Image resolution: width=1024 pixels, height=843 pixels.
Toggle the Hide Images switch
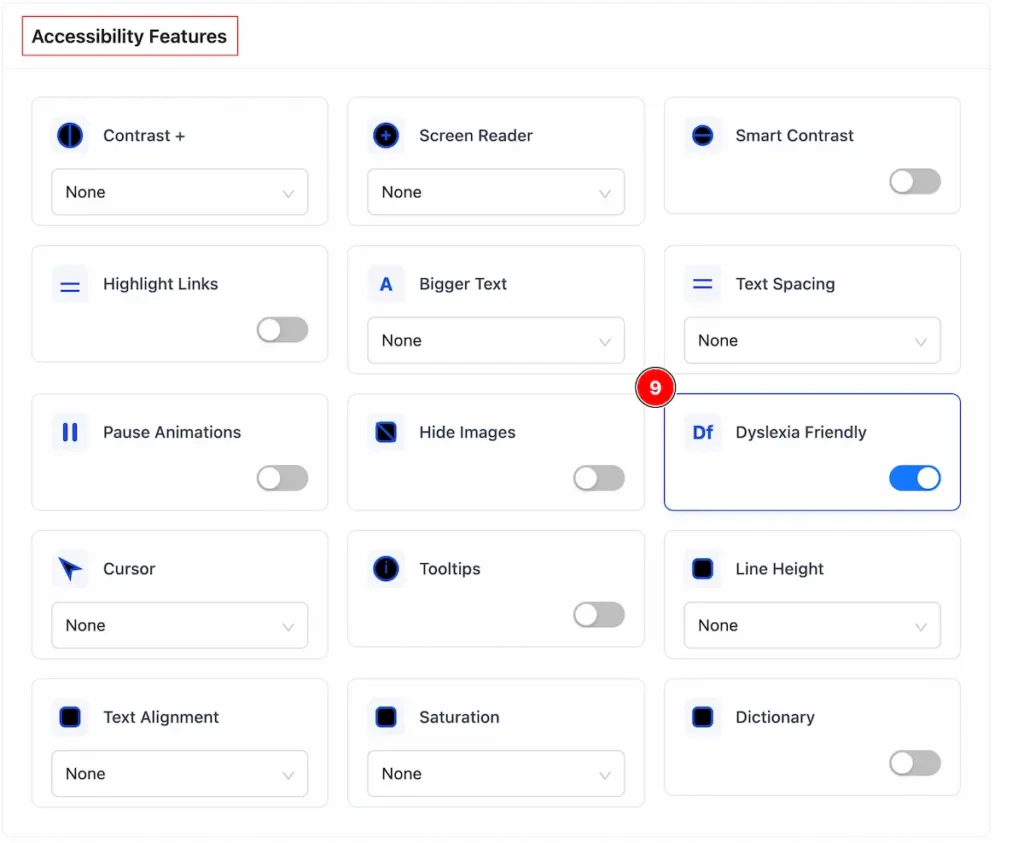(599, 478)
